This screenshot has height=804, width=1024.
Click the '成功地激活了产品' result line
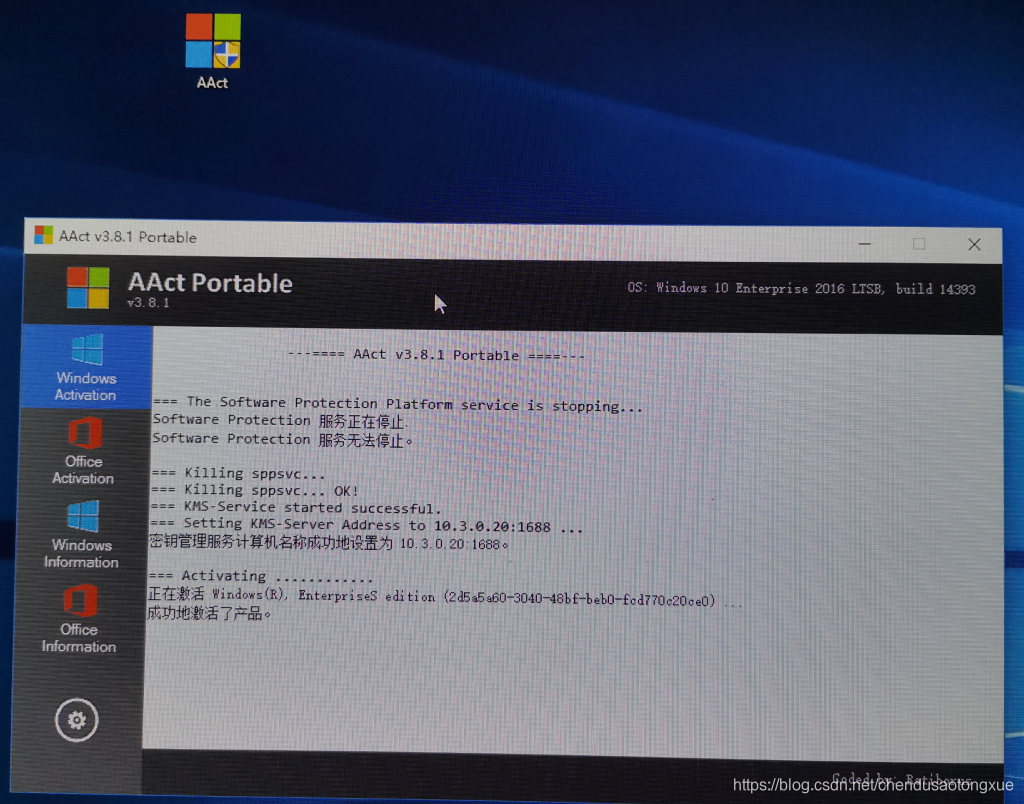(209, 613)
